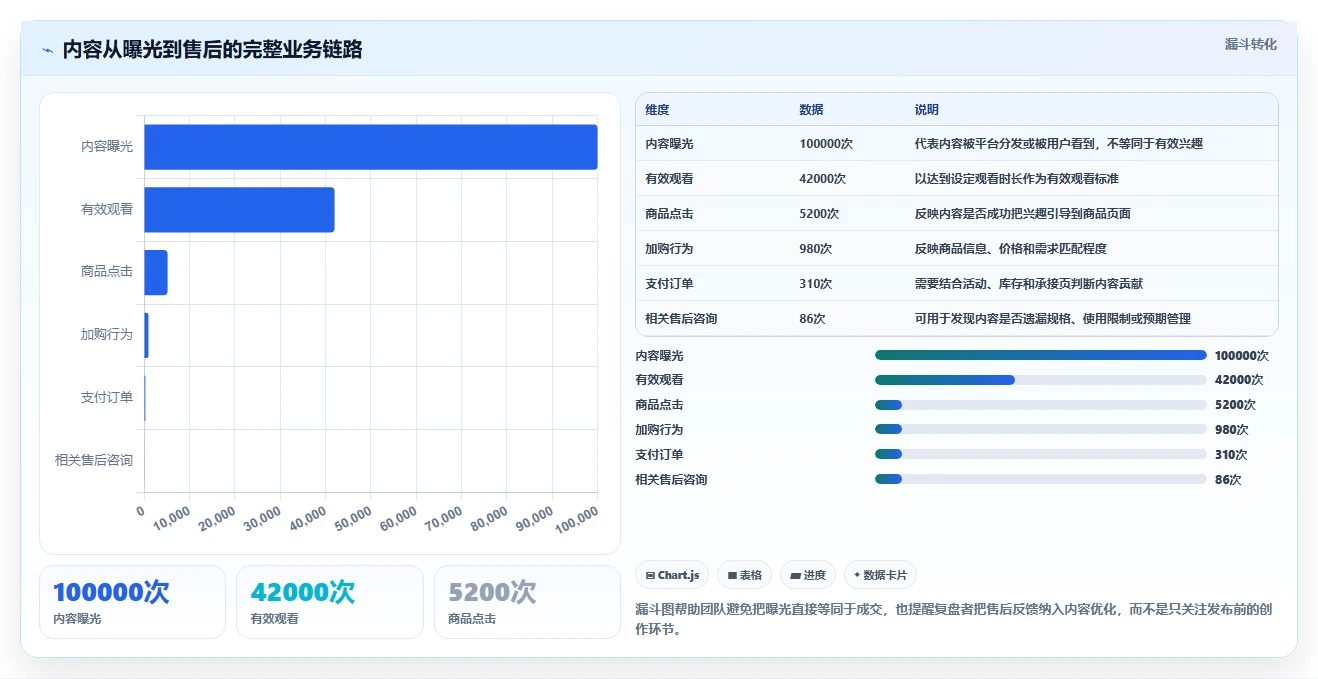The width and height of the screenshot is (1318, 679).
Task: Click the 支付订单 cell in the table
Action: pos(669,284)
